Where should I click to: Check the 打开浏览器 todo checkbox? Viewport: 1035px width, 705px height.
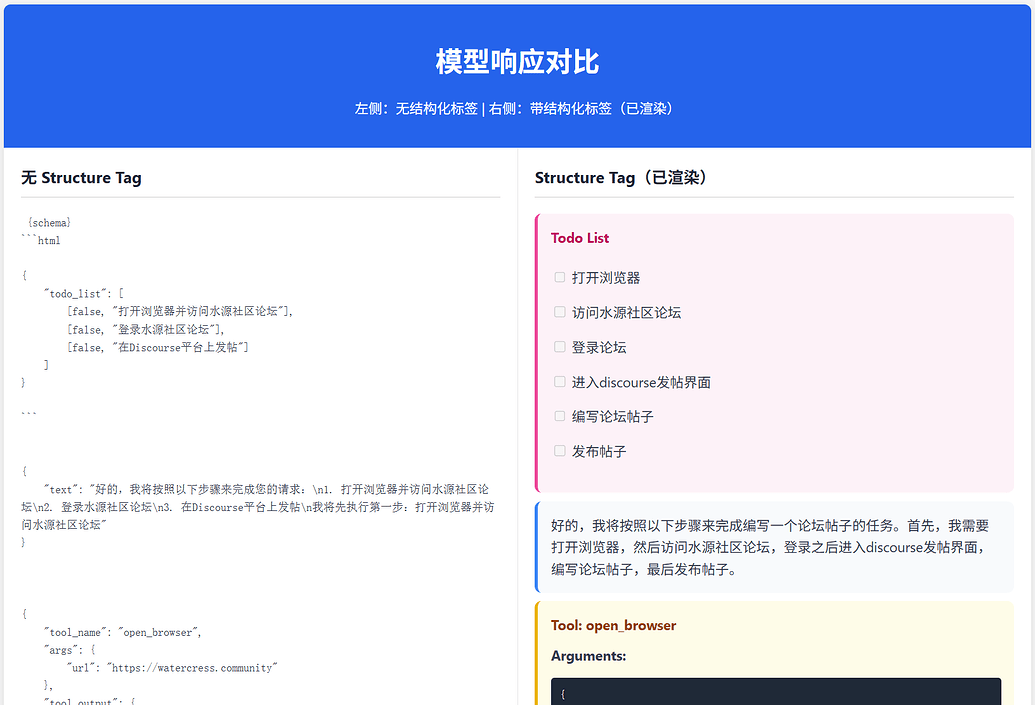560,277
